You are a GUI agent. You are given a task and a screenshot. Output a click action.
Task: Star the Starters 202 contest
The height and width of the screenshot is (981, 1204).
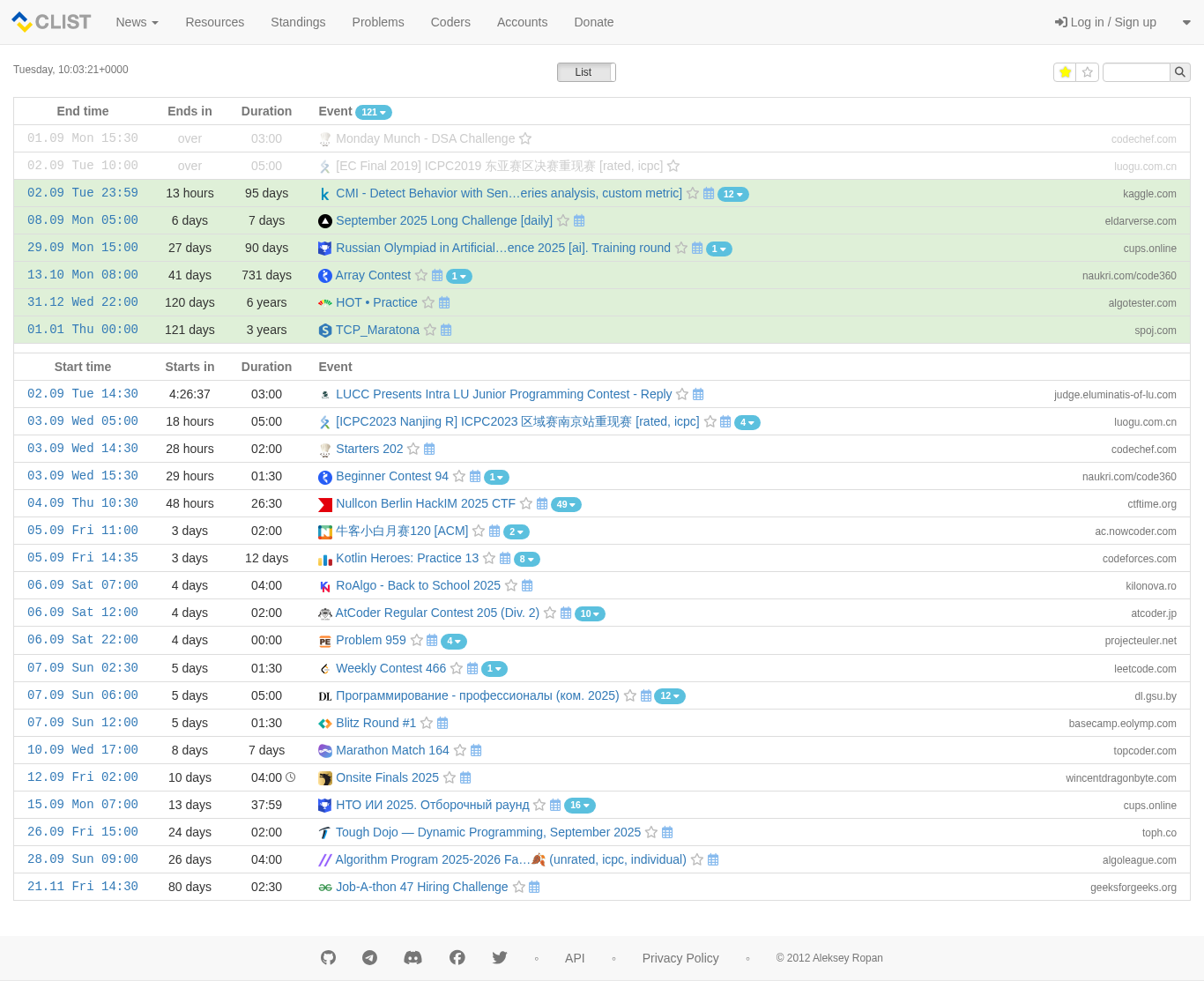[413, 450]
